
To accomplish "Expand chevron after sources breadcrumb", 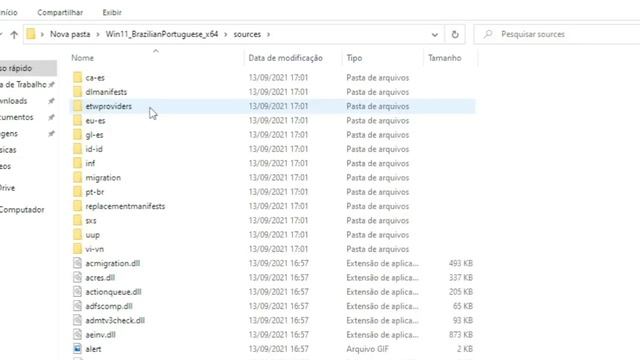I will coord(269,35).
